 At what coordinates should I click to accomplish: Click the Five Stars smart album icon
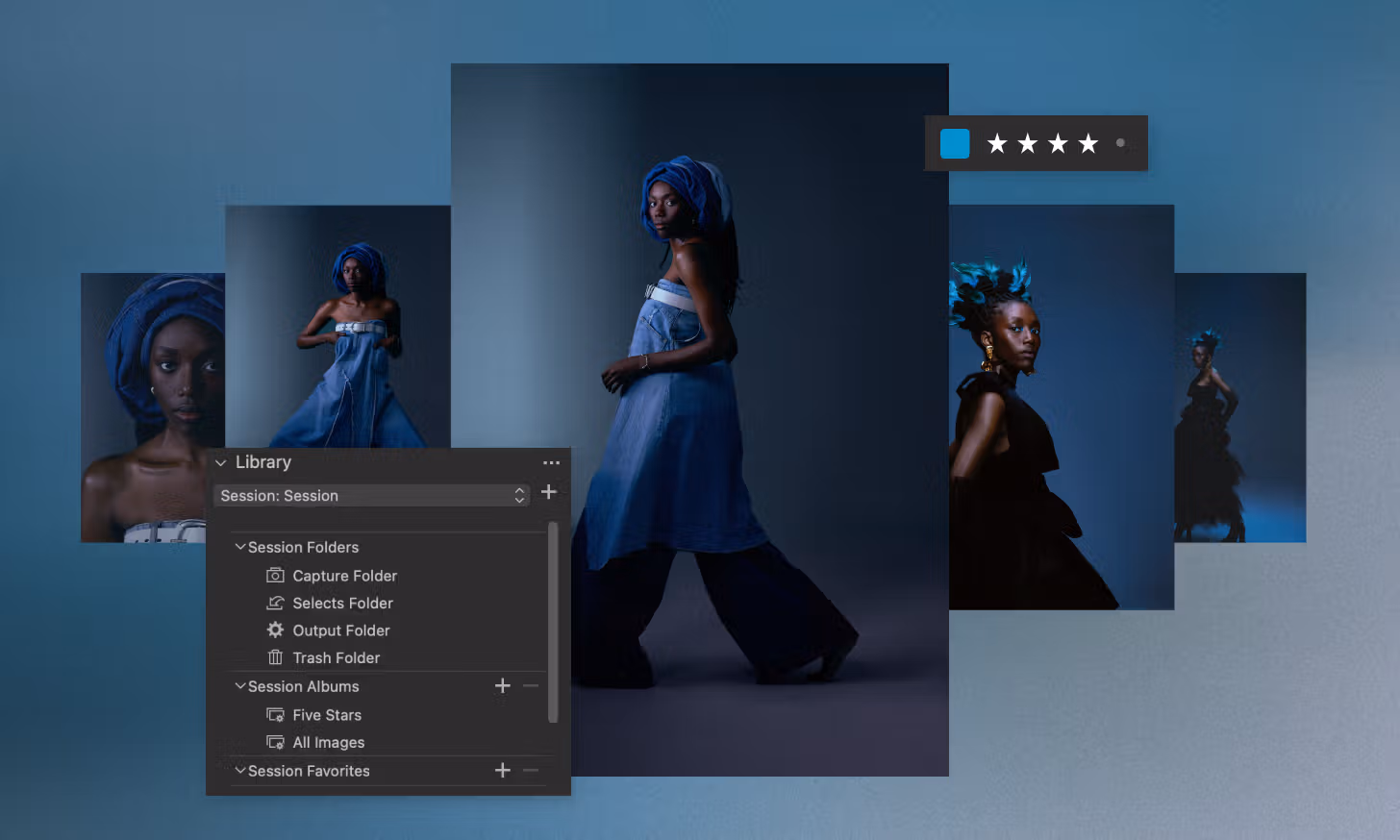275,715
